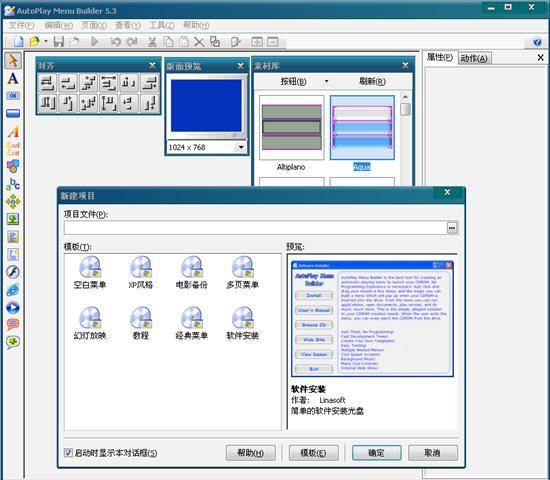Open the 编辑(W) menu
The width and height of the screenshot is (550, 480).
[x=58, y=25]
